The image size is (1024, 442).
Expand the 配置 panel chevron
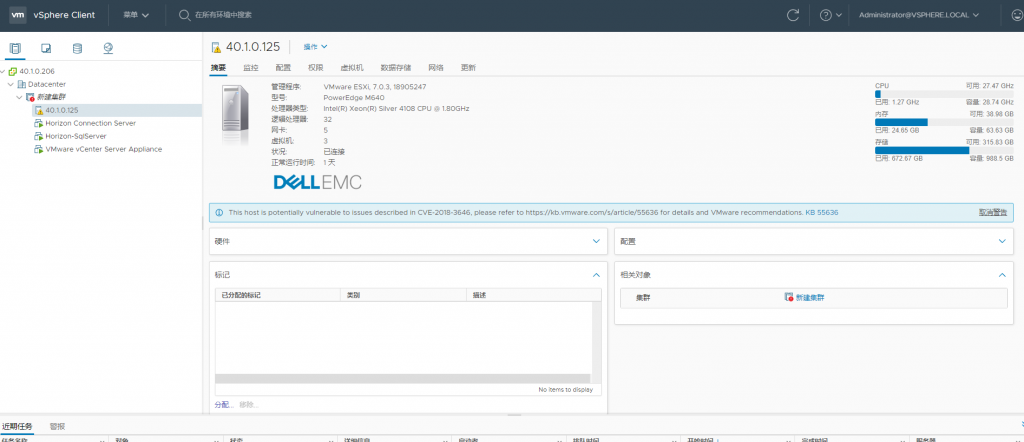[1002, 242]
